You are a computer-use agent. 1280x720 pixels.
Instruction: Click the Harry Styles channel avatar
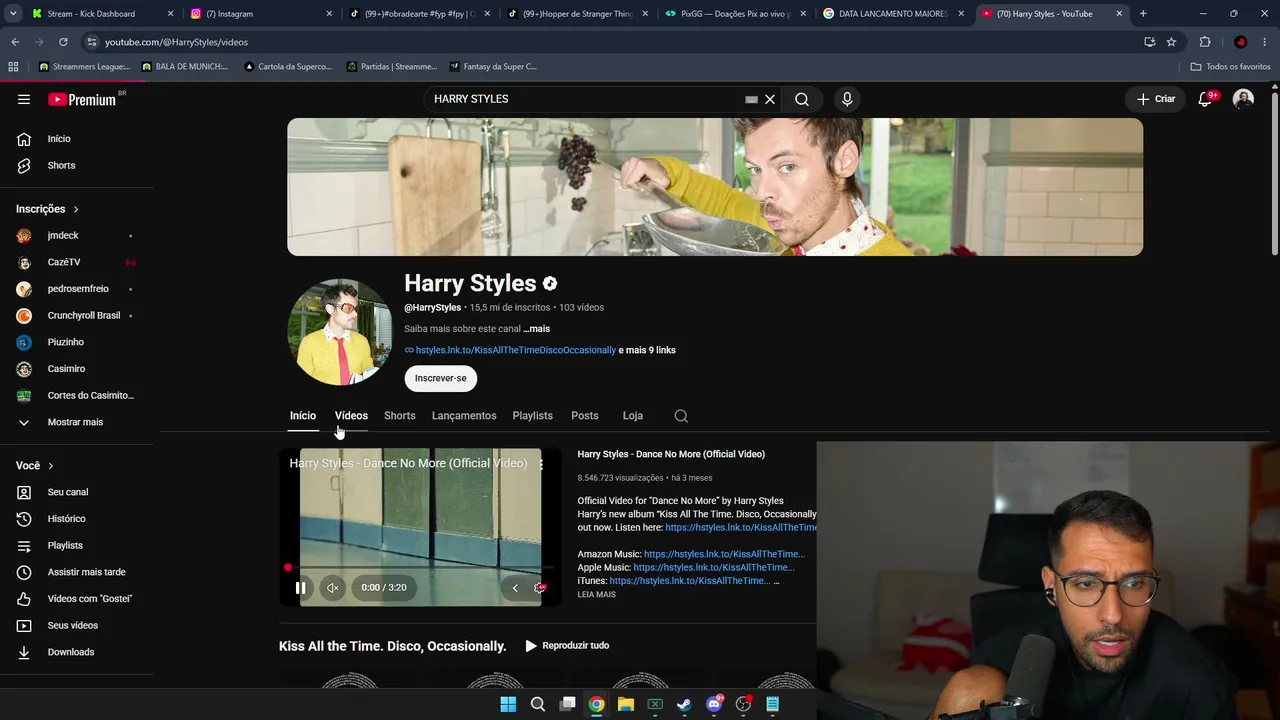point(340,332)
